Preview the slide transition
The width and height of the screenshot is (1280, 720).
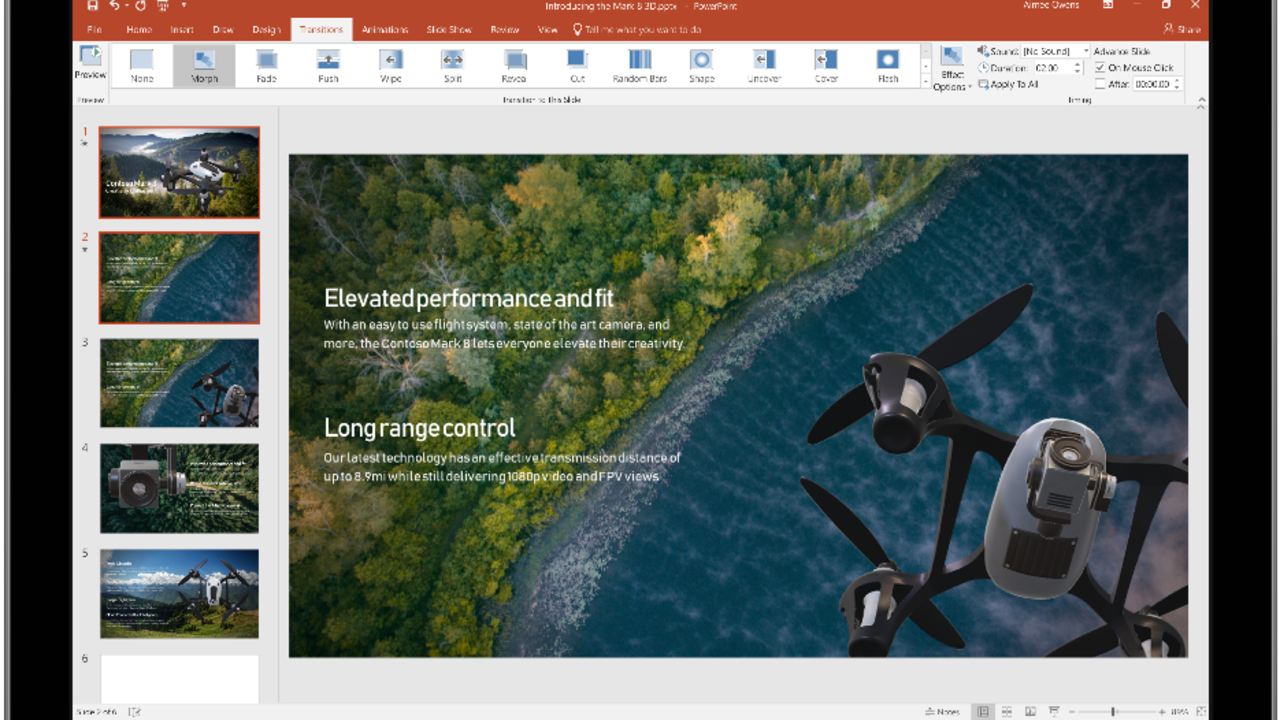point(90,63)
